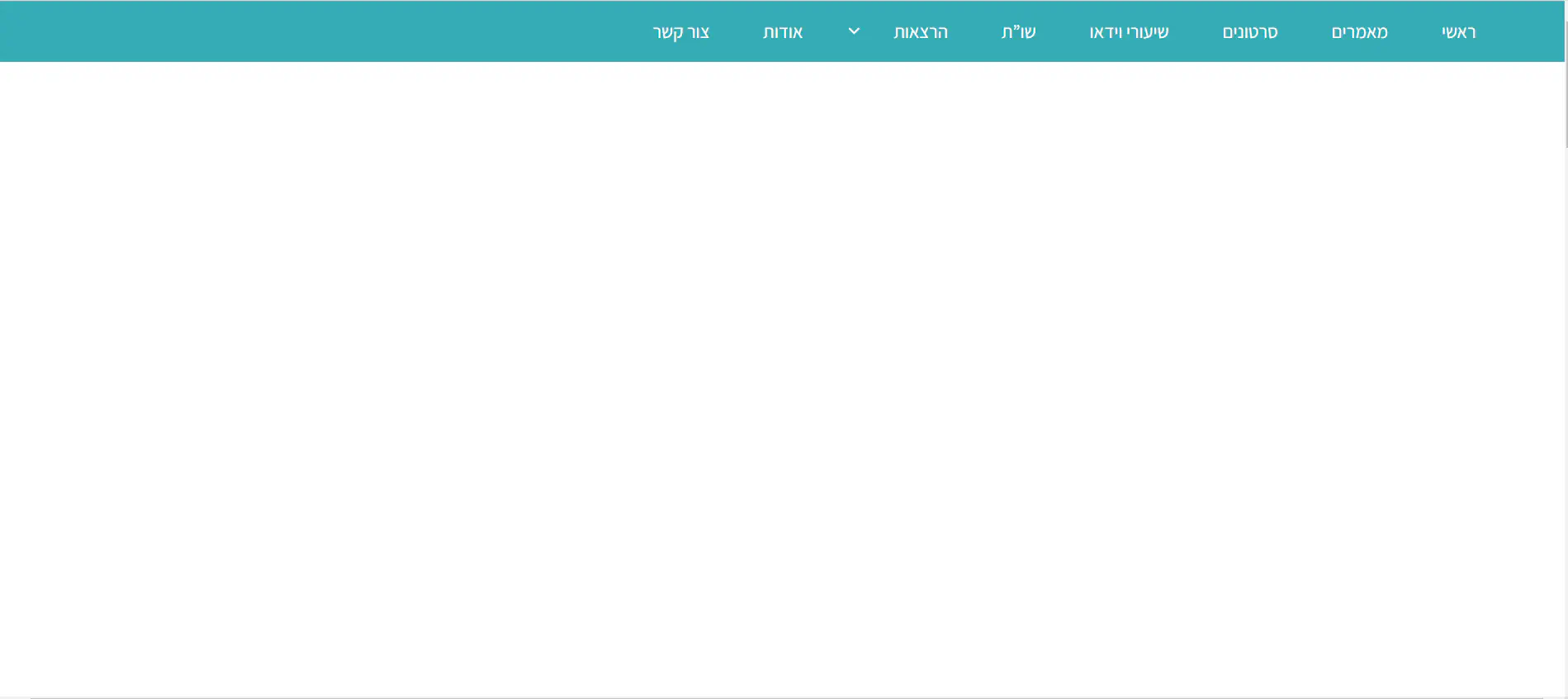Click the blank white content area
This screenshot has width=1568, height=699.
tap(783, 372)
